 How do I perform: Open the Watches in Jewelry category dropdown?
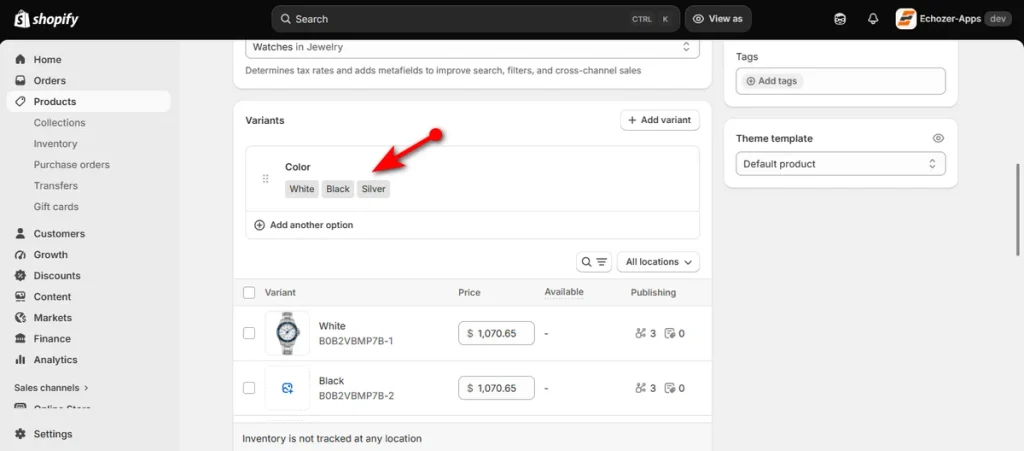472,47
